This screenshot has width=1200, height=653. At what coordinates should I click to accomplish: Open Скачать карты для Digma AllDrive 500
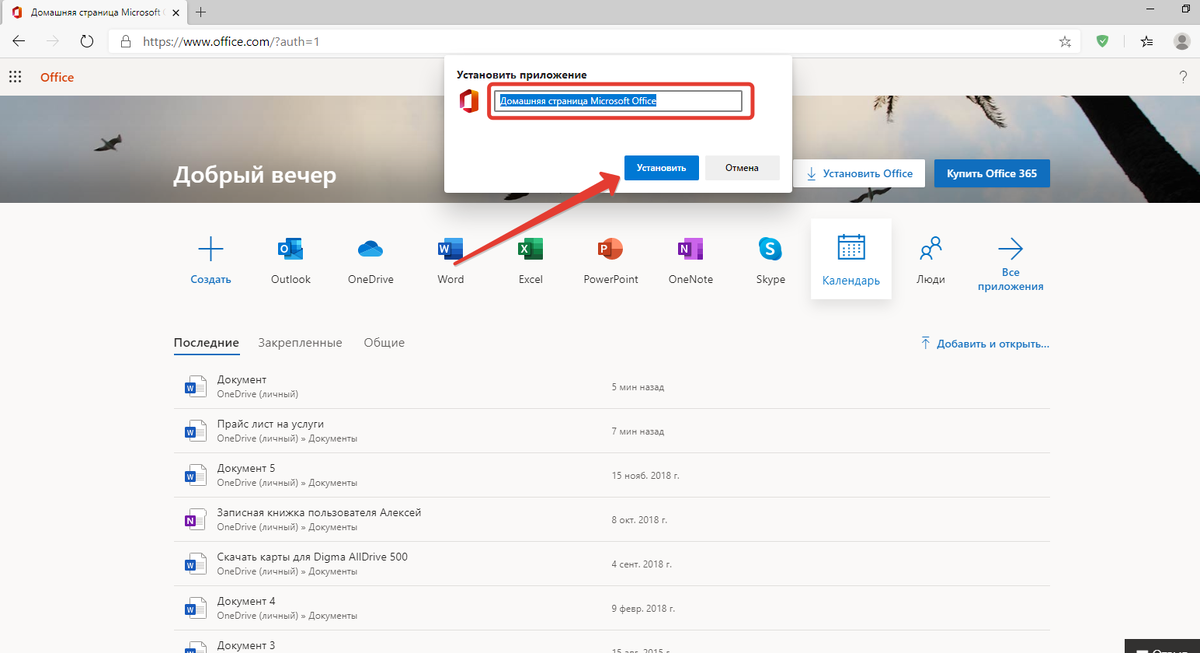pyautogui.click(x=312, y=556)
